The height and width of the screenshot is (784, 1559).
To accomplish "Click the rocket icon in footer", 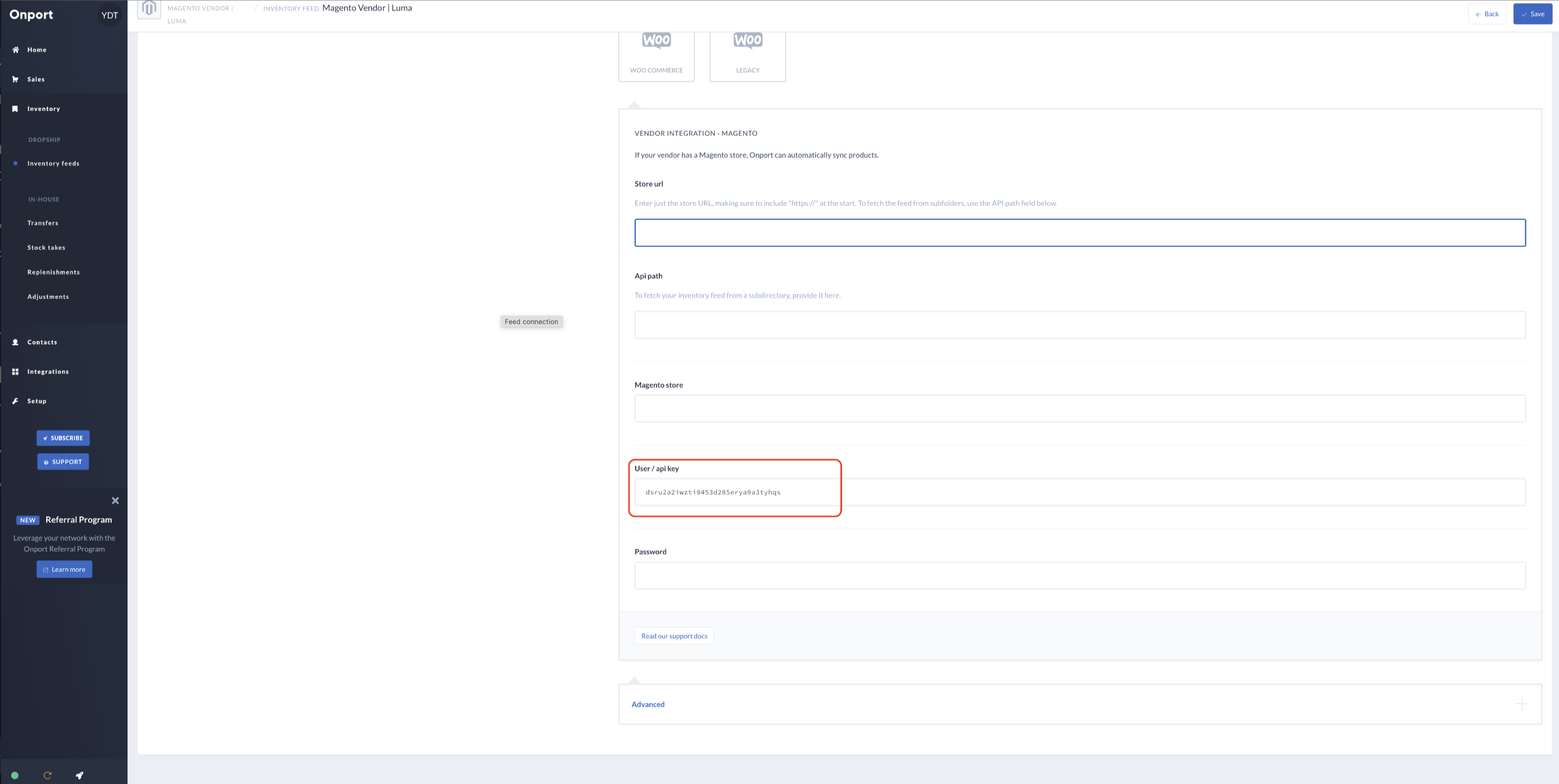I will tap(80, 775).
